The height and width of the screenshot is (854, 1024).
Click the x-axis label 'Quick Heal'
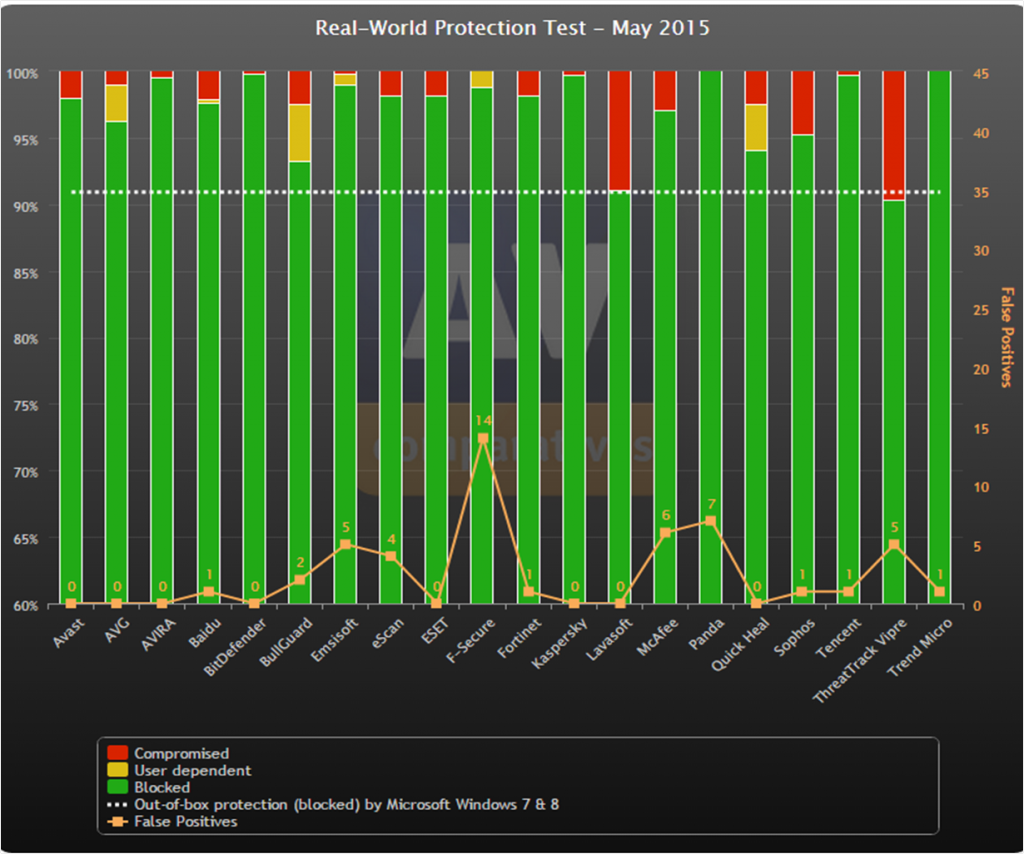point(740,644)
